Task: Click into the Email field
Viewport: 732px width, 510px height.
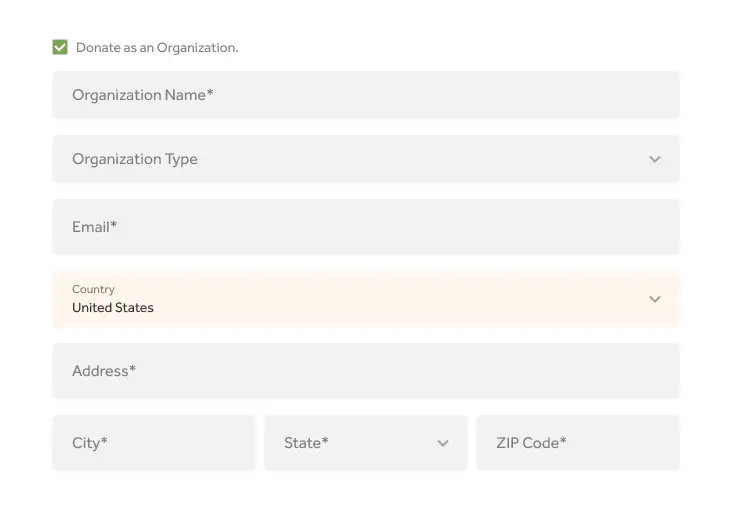Action: coord(365,227)
